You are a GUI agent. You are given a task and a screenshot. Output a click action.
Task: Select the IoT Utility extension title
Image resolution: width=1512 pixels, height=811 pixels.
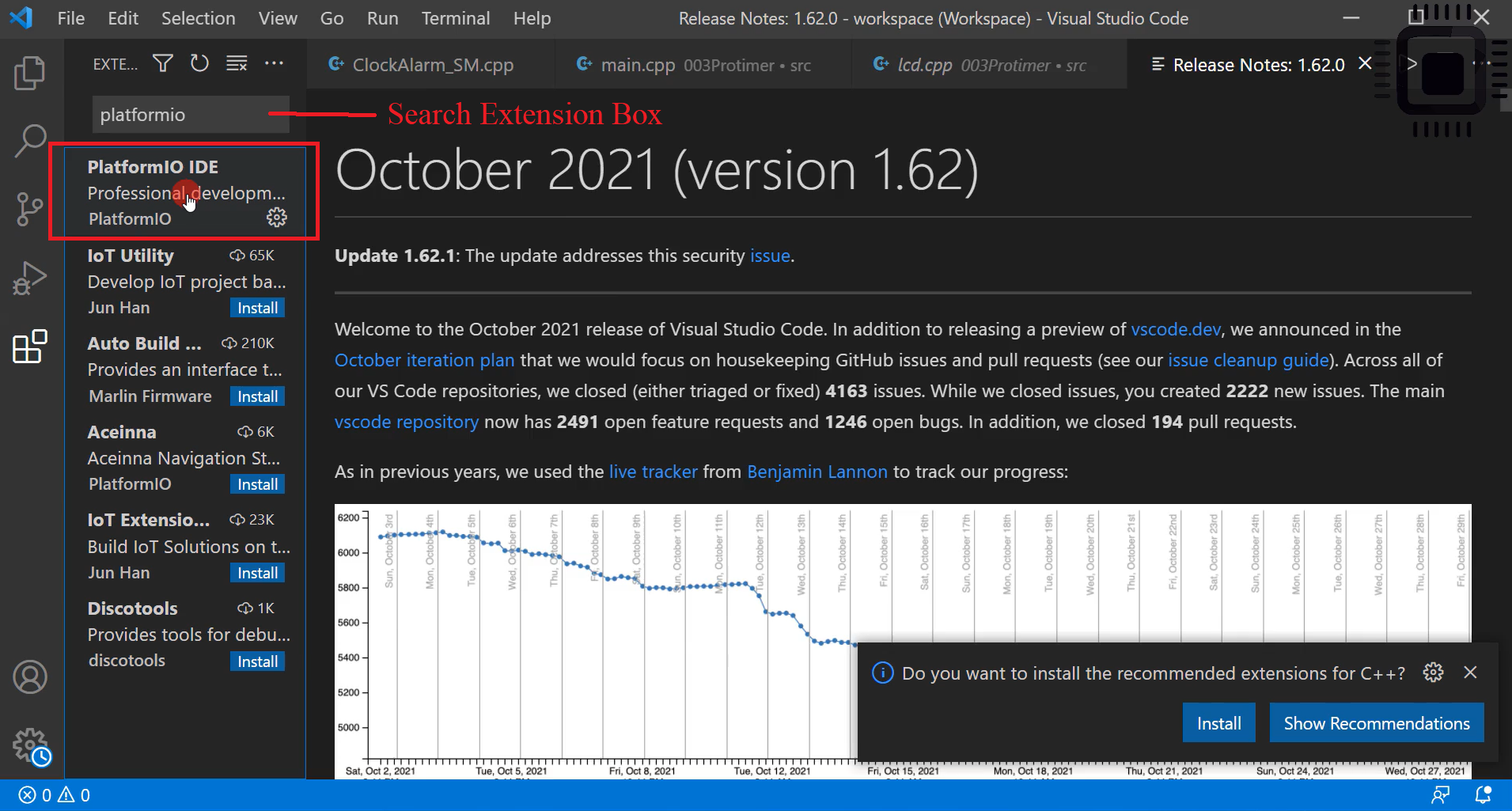coord(131,256)
